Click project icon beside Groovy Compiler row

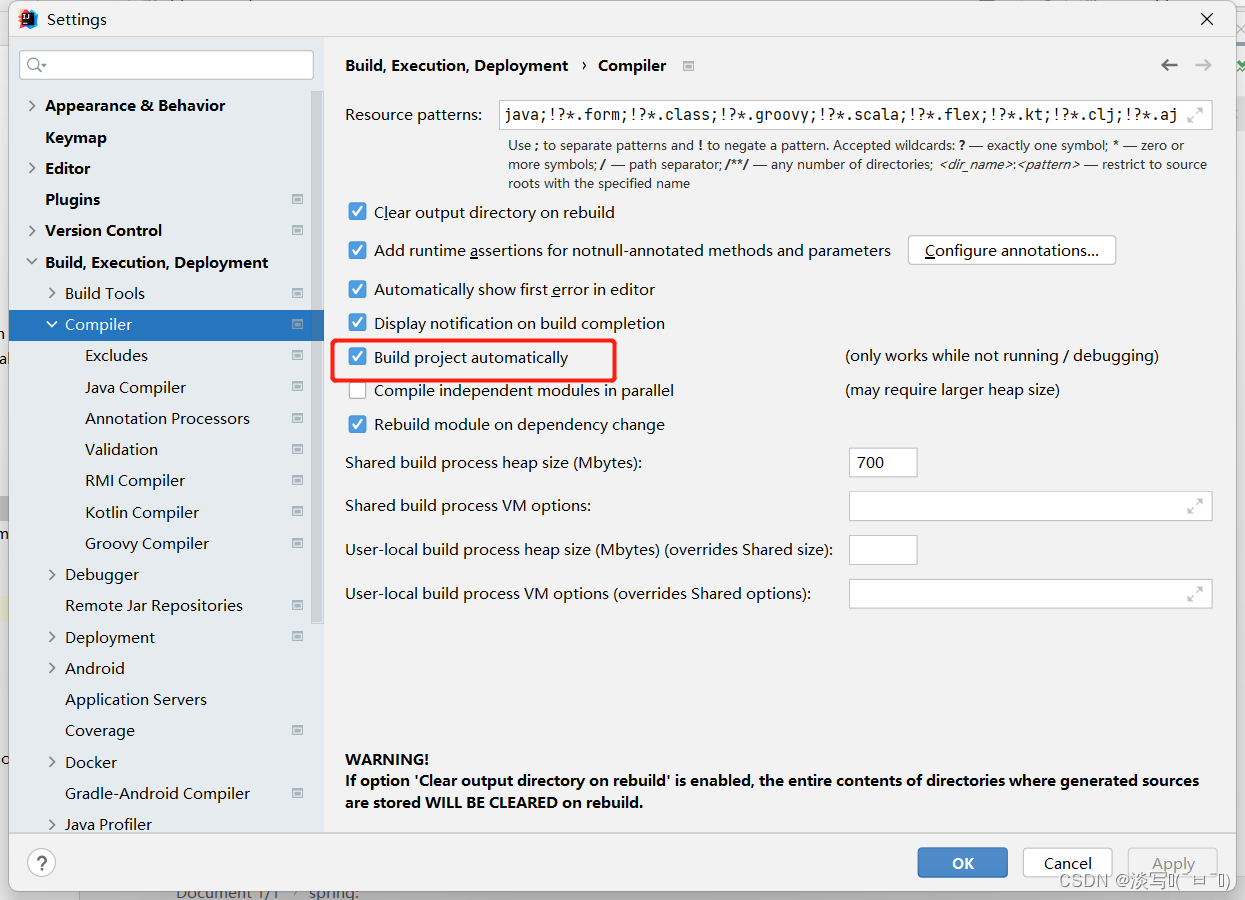297,543
